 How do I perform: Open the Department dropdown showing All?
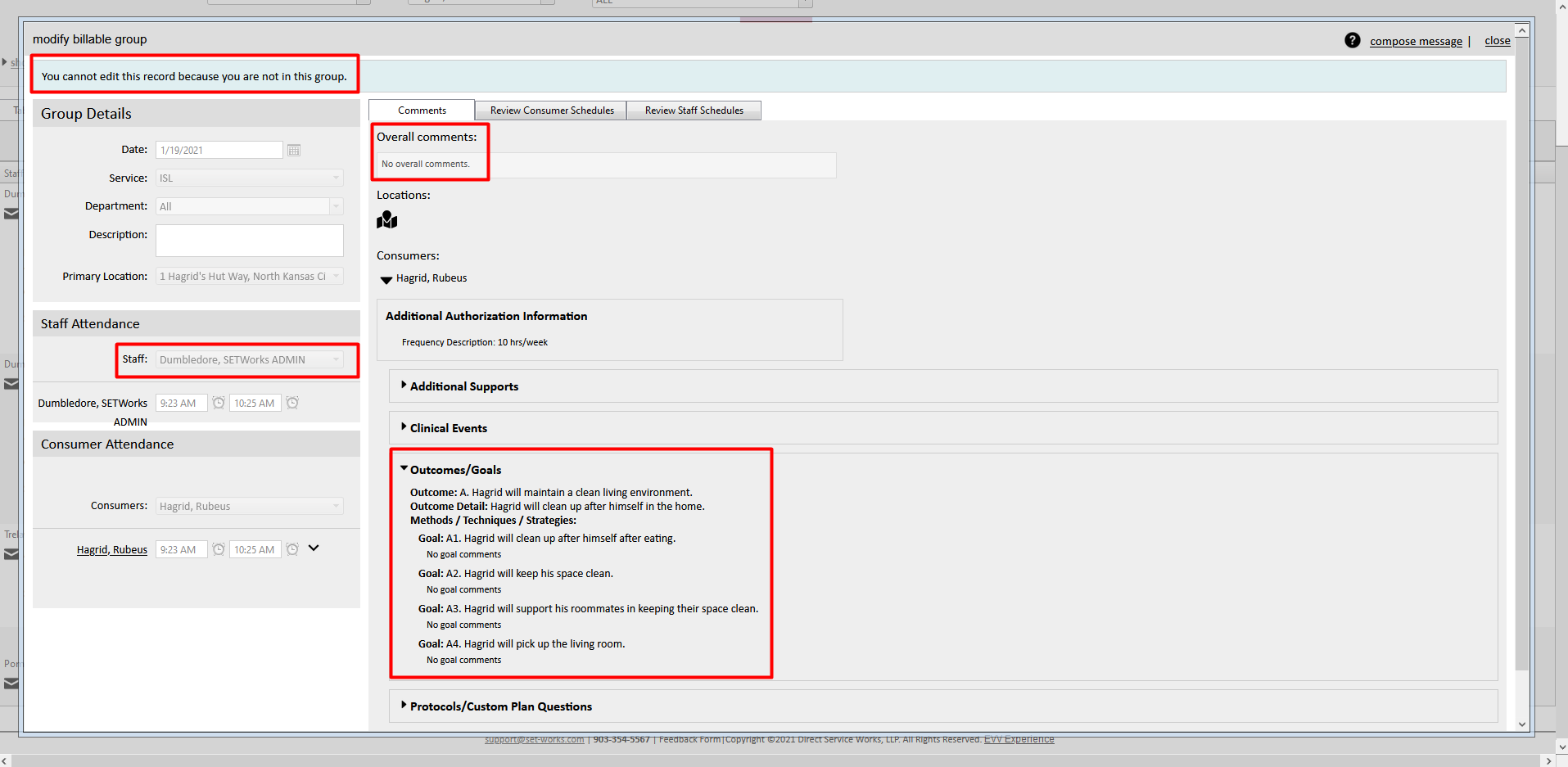pos(250,206)
